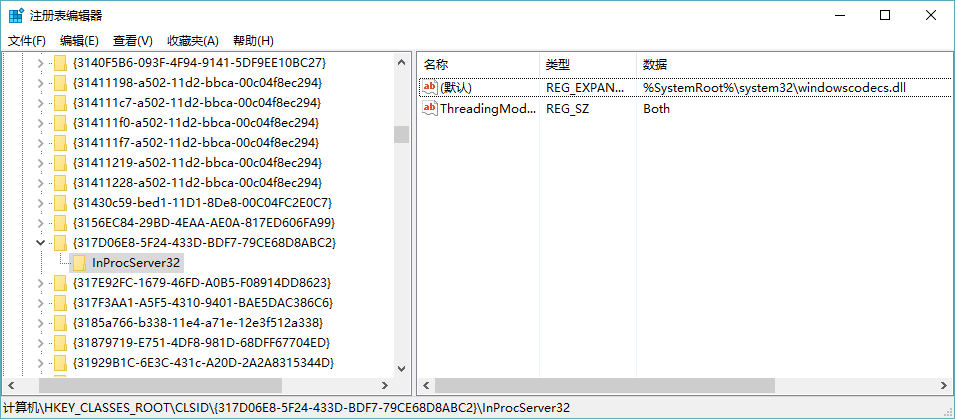The width and height of the screenshot is (955, 419).
Task: Click folder icon of {314111c7-a502-11d2-bbca-00c04f8ec294}
Action: (60, 103)
